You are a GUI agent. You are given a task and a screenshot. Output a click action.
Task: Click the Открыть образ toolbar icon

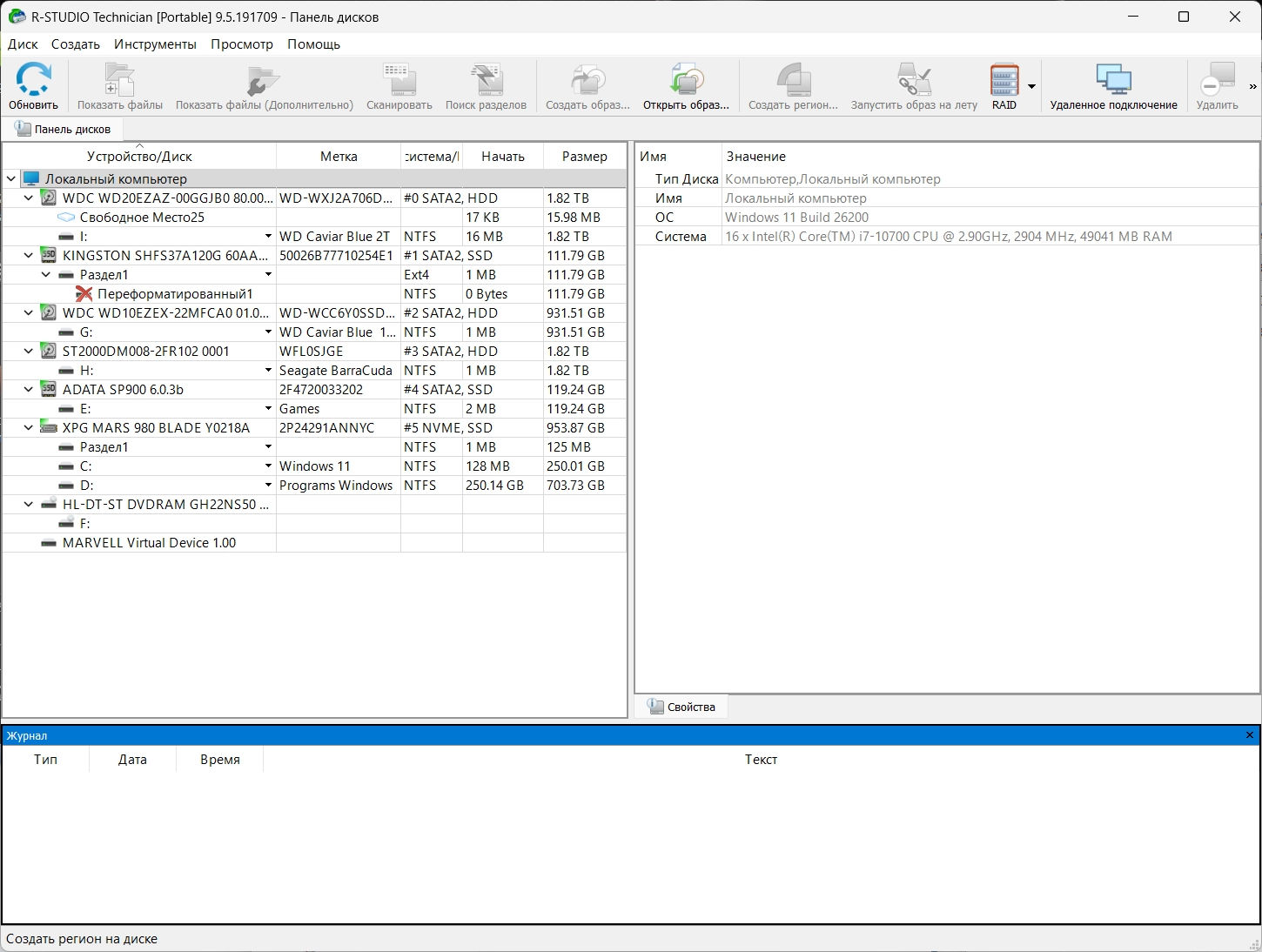pyautogui.click(x=686, y=81)
